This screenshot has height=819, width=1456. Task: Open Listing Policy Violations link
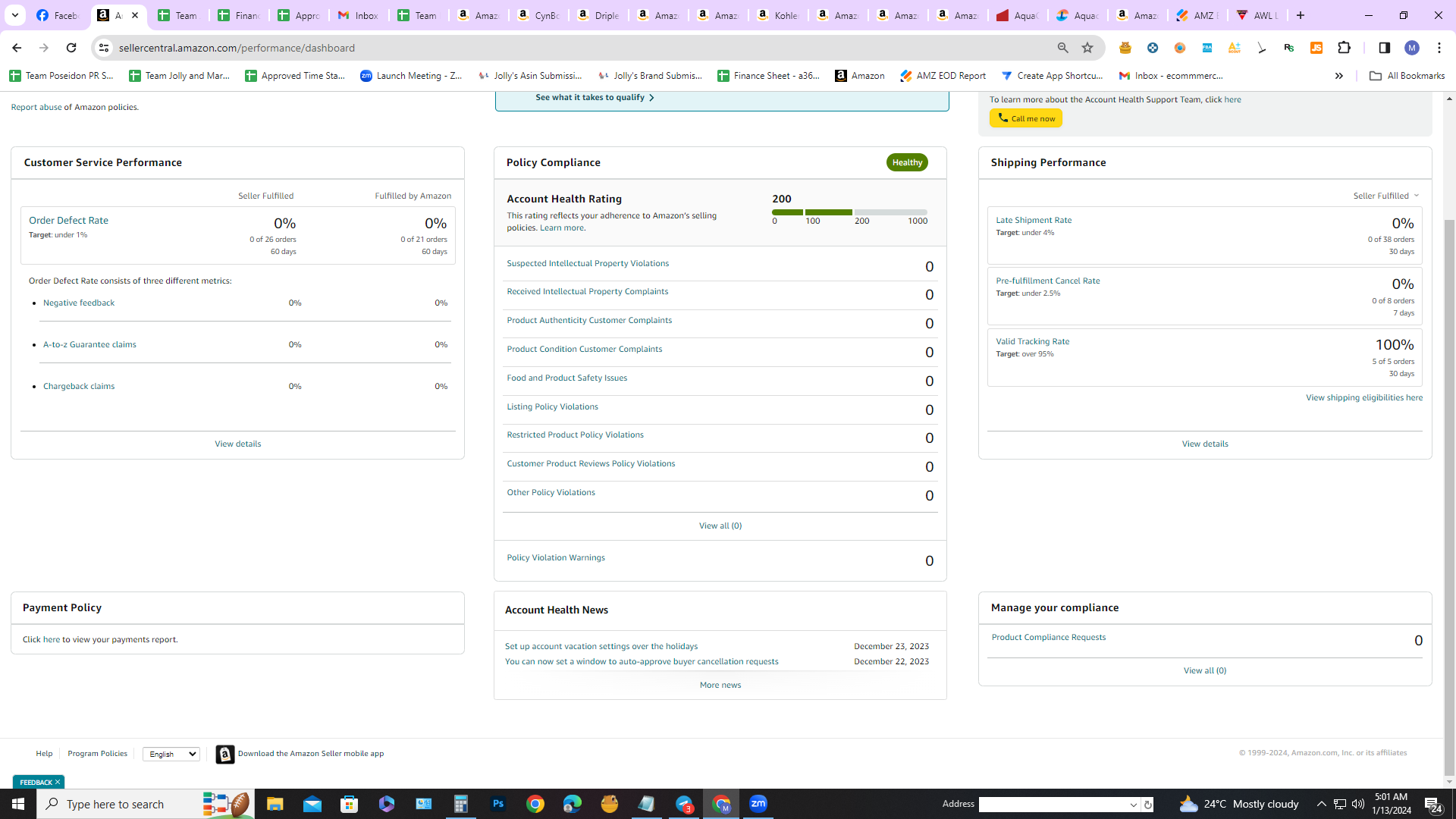(x=552, y=406)
